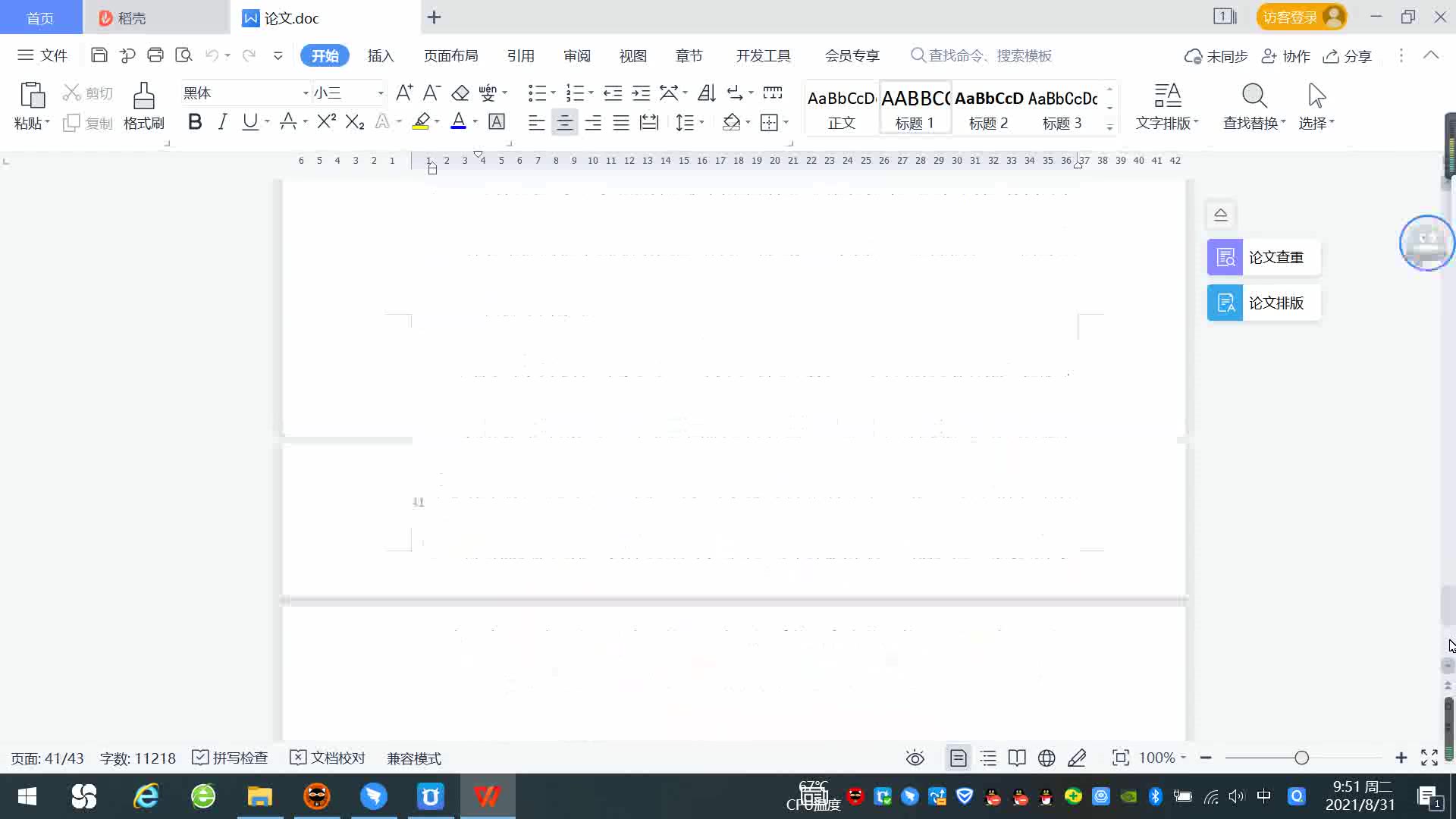Toggle page layout view in status bar
The height and width of the screenshot is (819, 1456).
click(959, 758)
